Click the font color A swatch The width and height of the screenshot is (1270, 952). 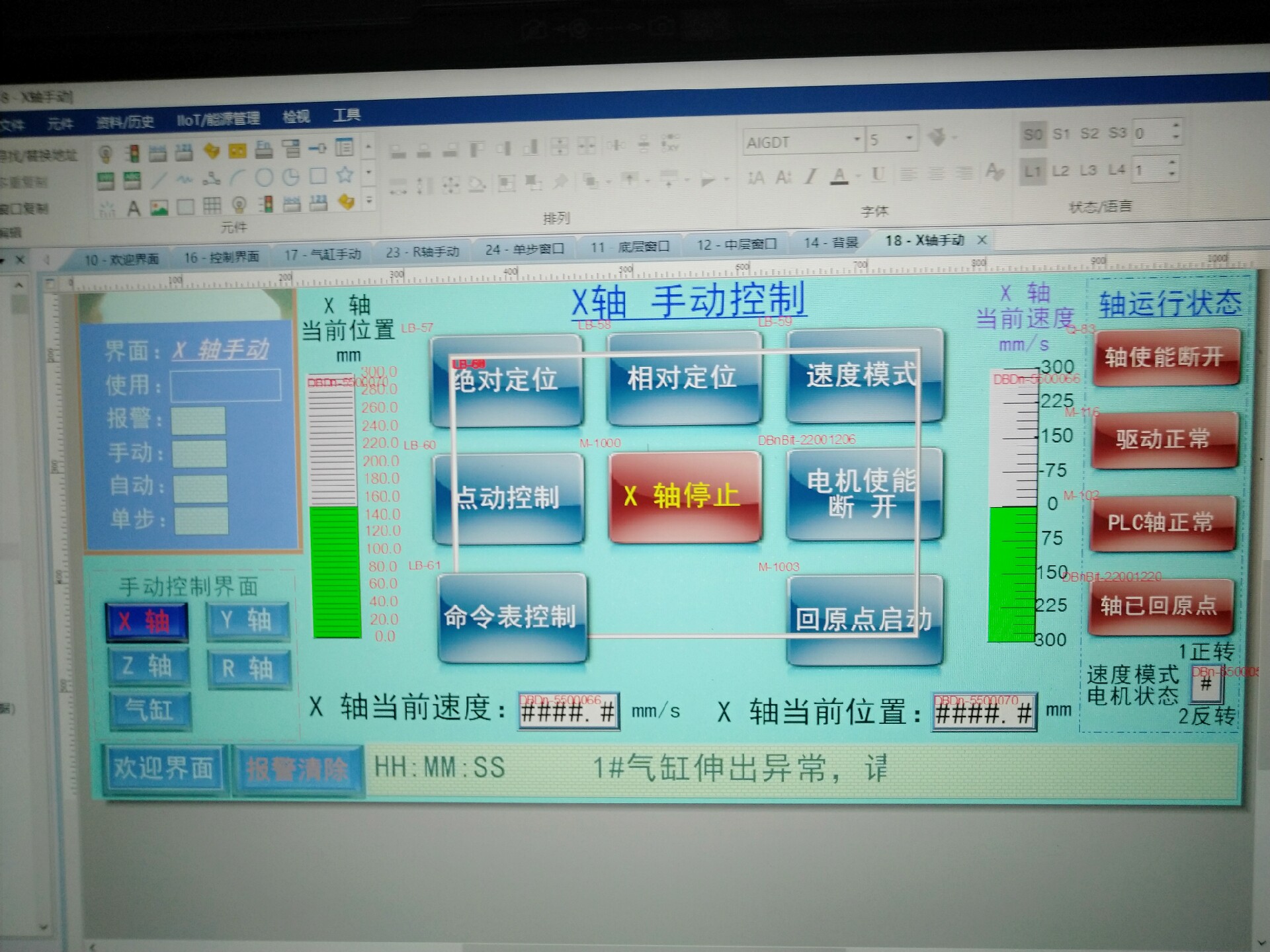839,176
